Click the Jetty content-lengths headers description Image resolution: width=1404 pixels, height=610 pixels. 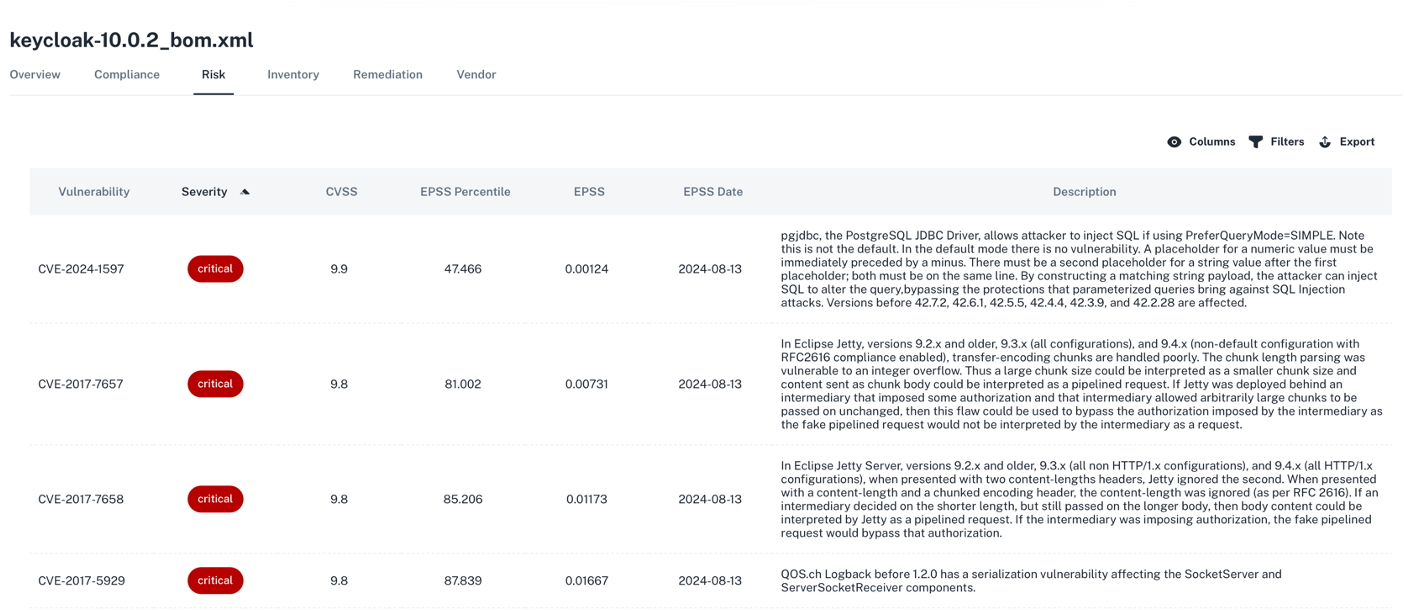pos(1080,499)
